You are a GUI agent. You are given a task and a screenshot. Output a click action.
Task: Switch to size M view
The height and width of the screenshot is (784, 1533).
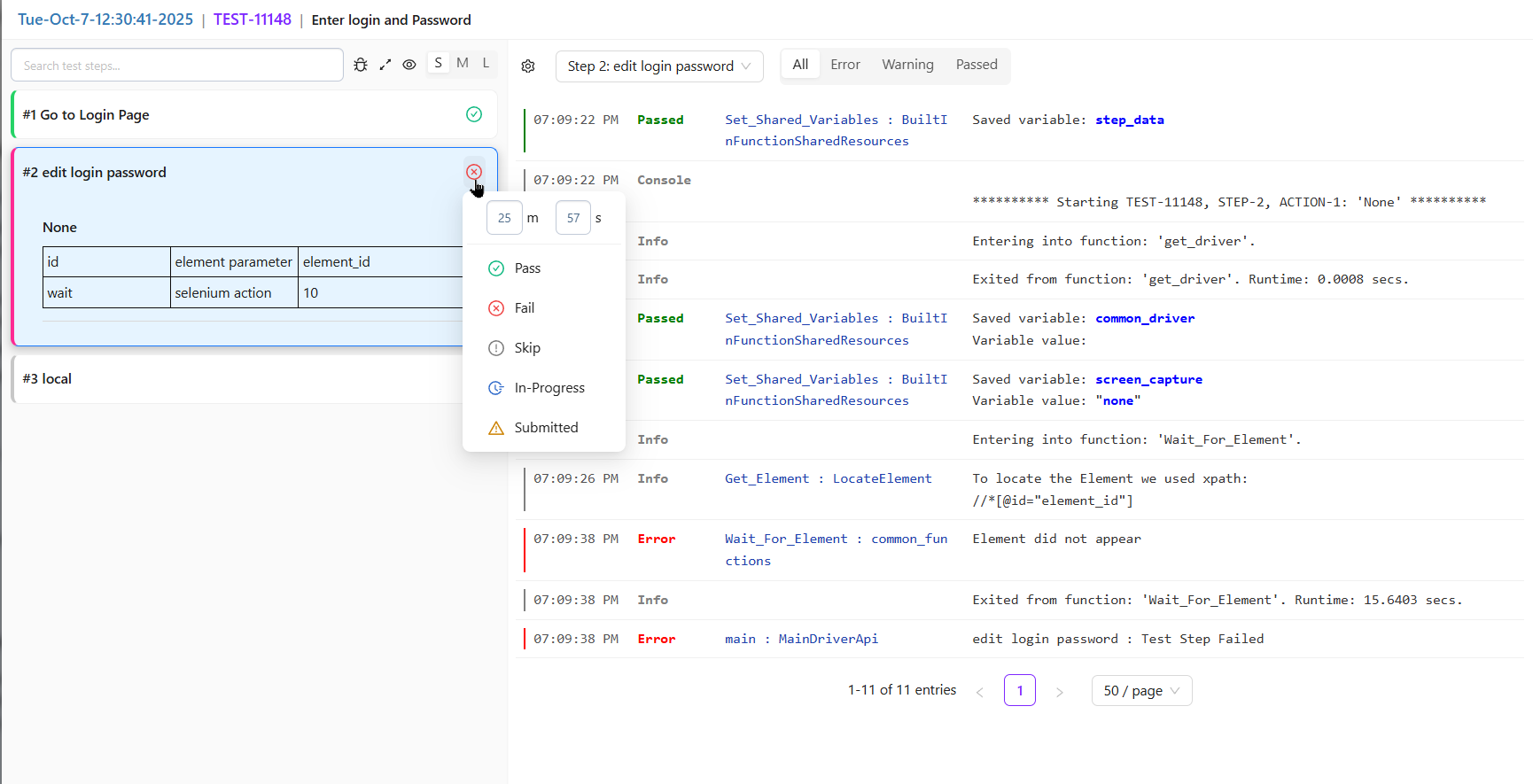tap(462, 63)
